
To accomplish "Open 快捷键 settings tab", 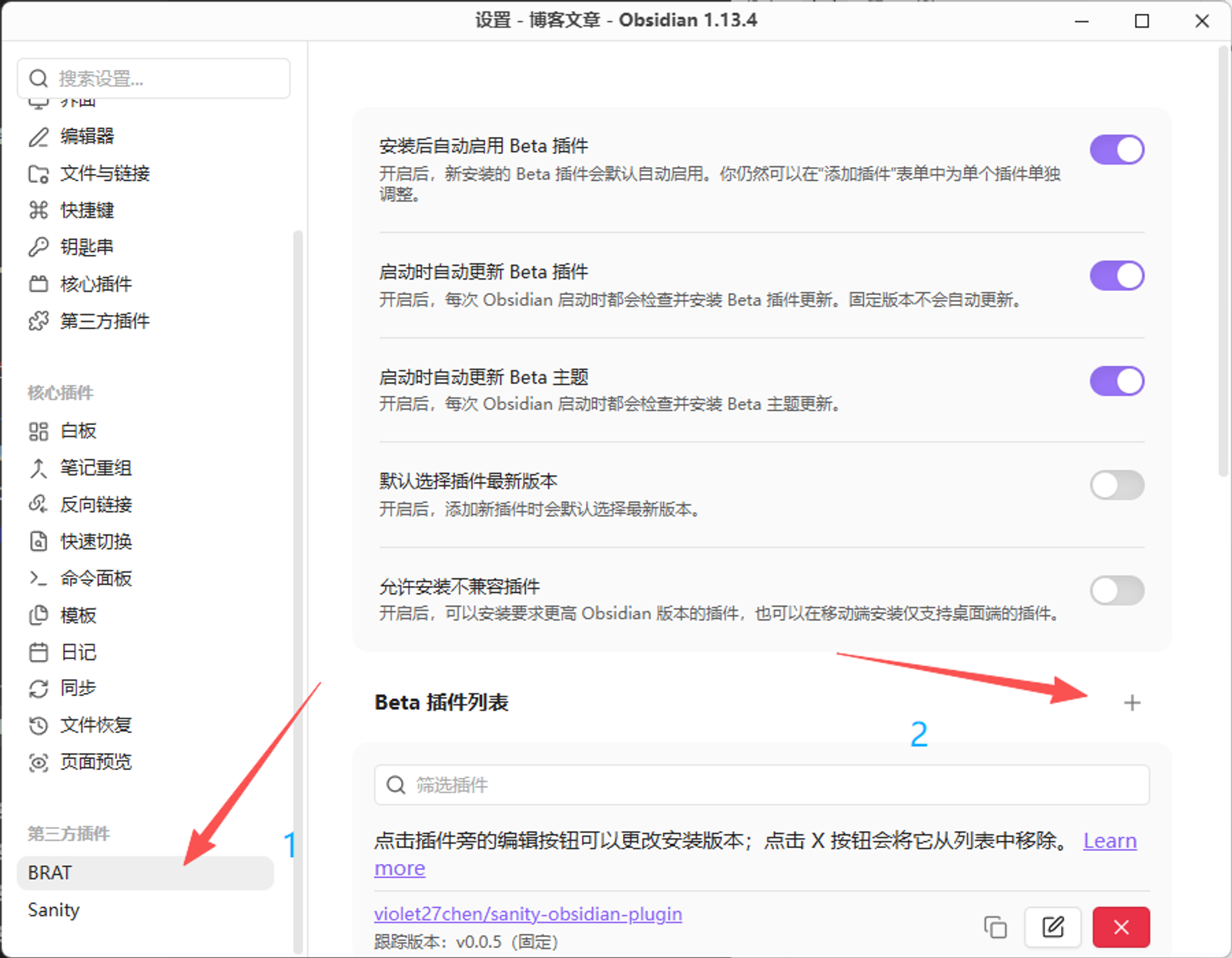I will pos(146,210).
